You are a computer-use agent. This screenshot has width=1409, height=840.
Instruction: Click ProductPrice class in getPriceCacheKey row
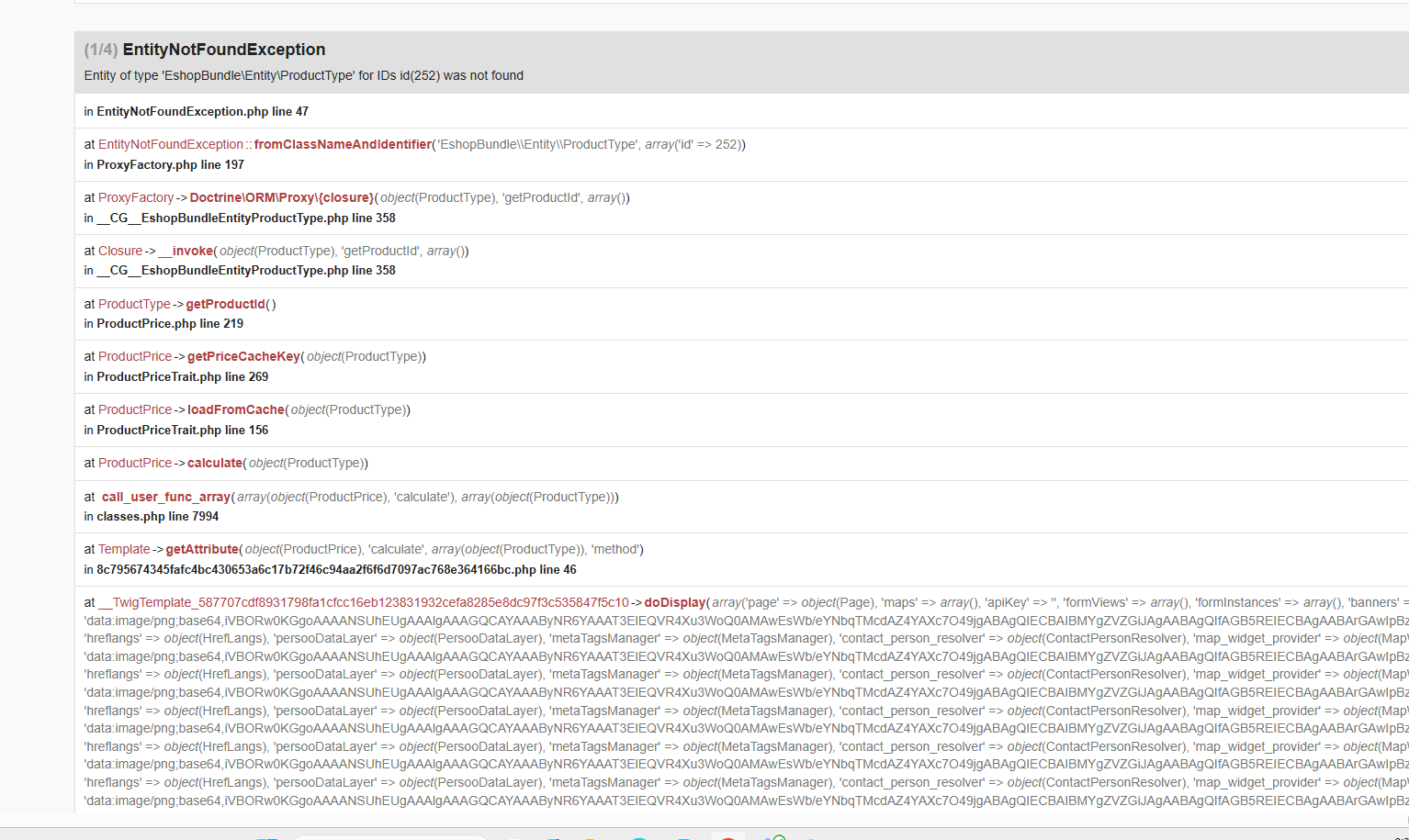coord(135,356)
